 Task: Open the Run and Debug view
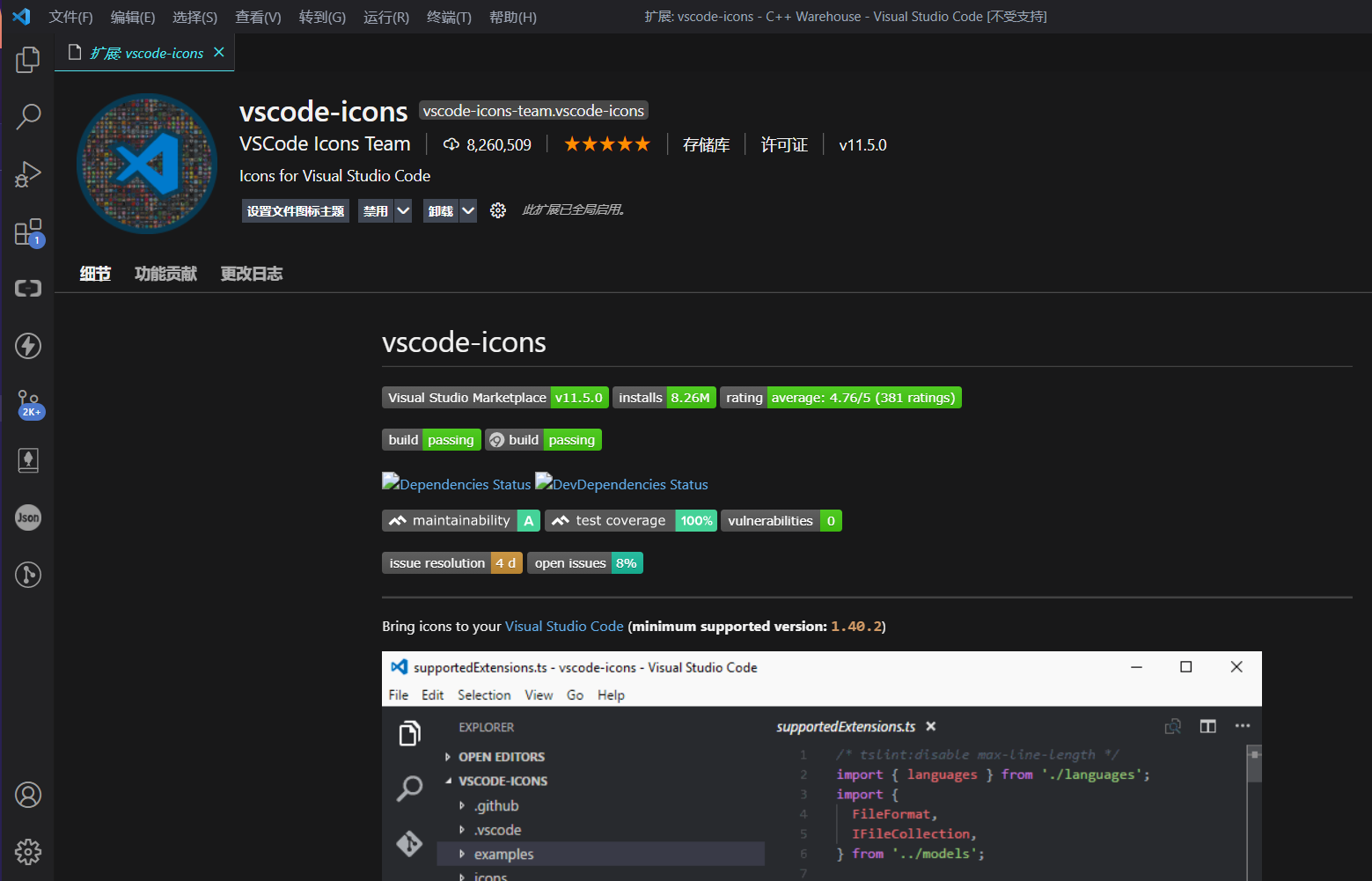28,174
